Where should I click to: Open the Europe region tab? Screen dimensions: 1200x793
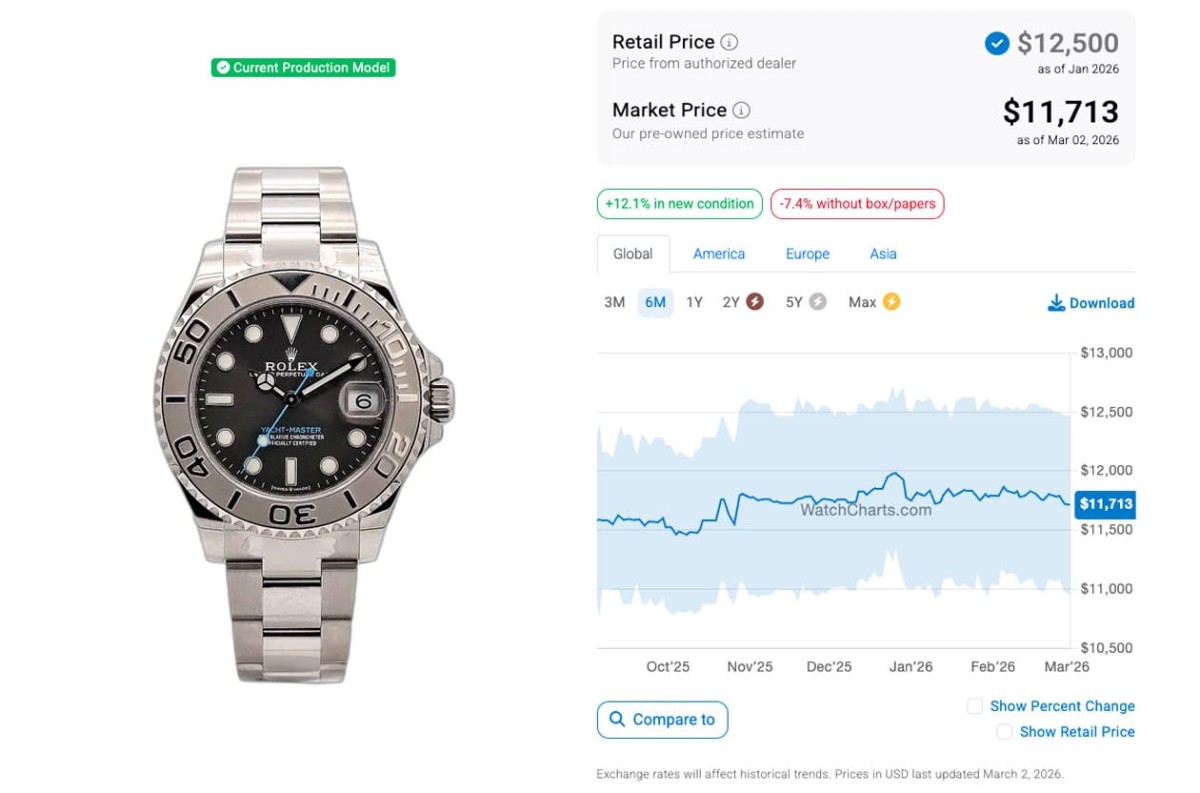(807, 254)
